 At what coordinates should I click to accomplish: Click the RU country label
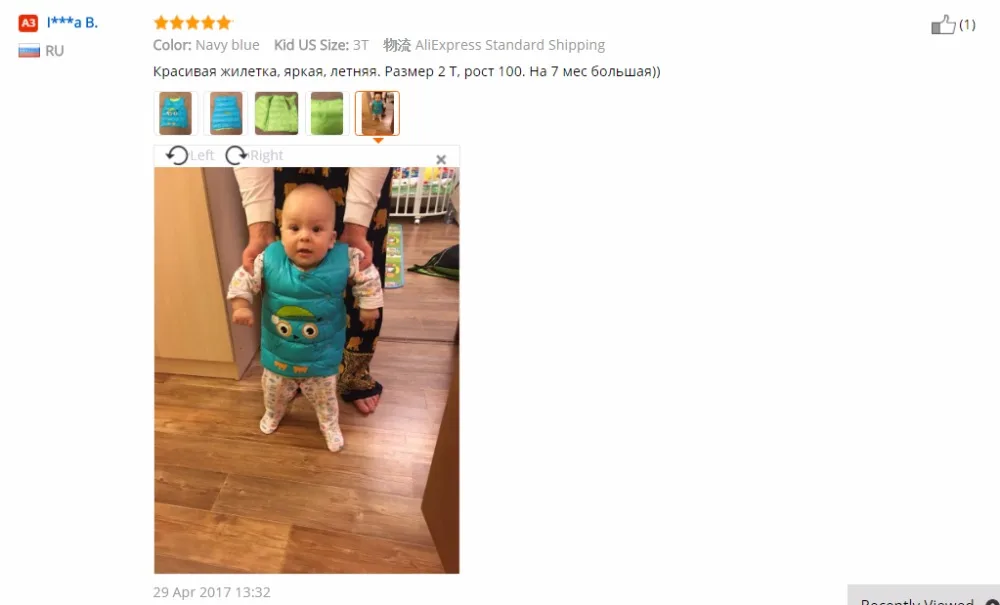pyautogui.click(x=55, y=51)
